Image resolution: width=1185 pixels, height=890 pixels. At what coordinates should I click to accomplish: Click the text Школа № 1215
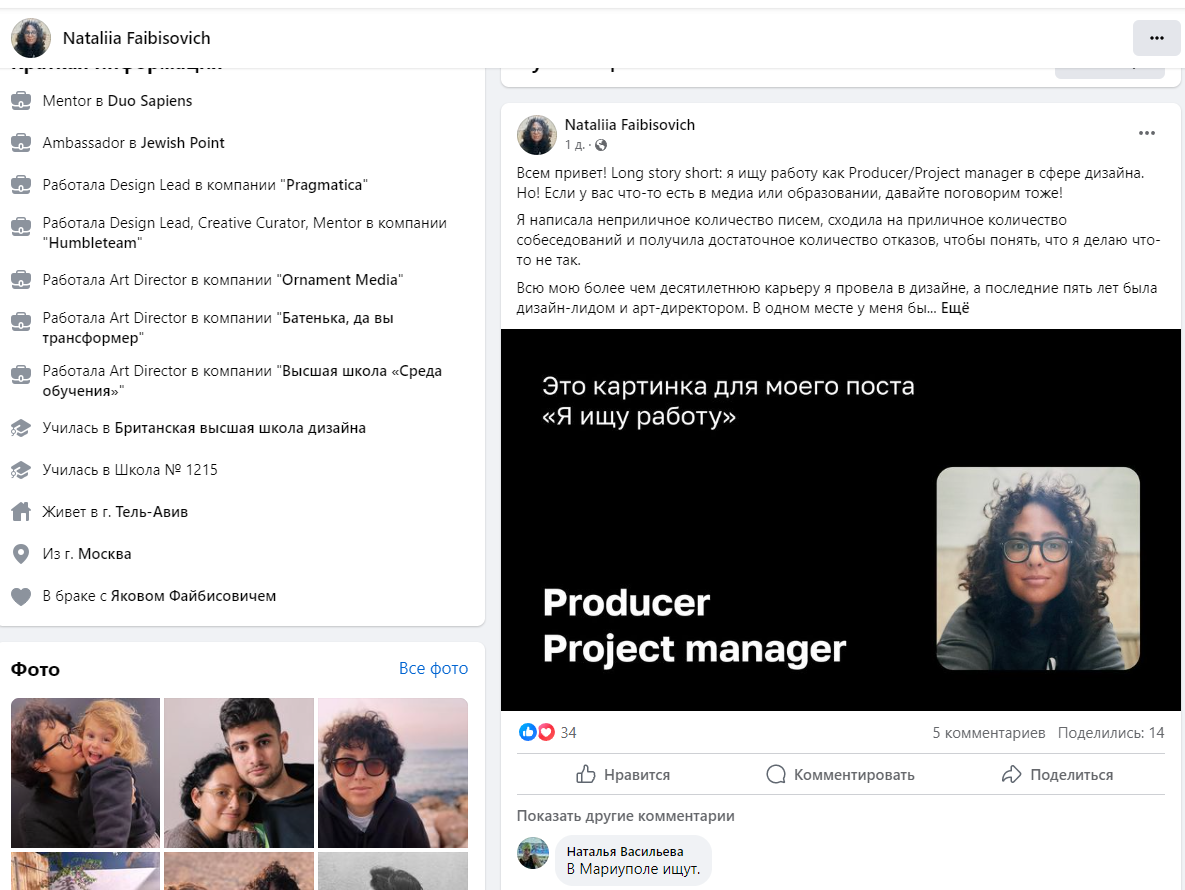click(x=166, y=470)
